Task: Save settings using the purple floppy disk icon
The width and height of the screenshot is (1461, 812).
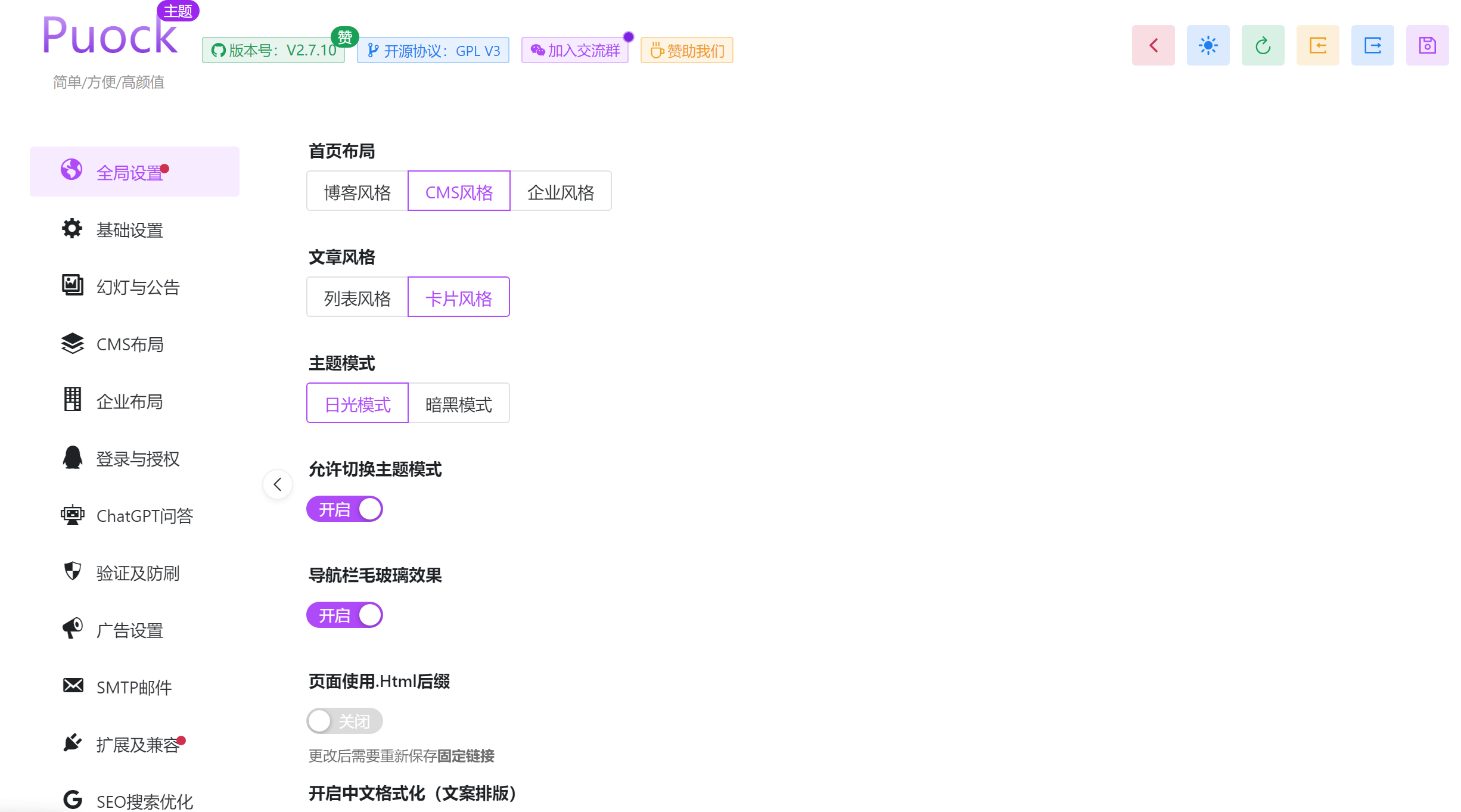Action: tap(1427, 45)
